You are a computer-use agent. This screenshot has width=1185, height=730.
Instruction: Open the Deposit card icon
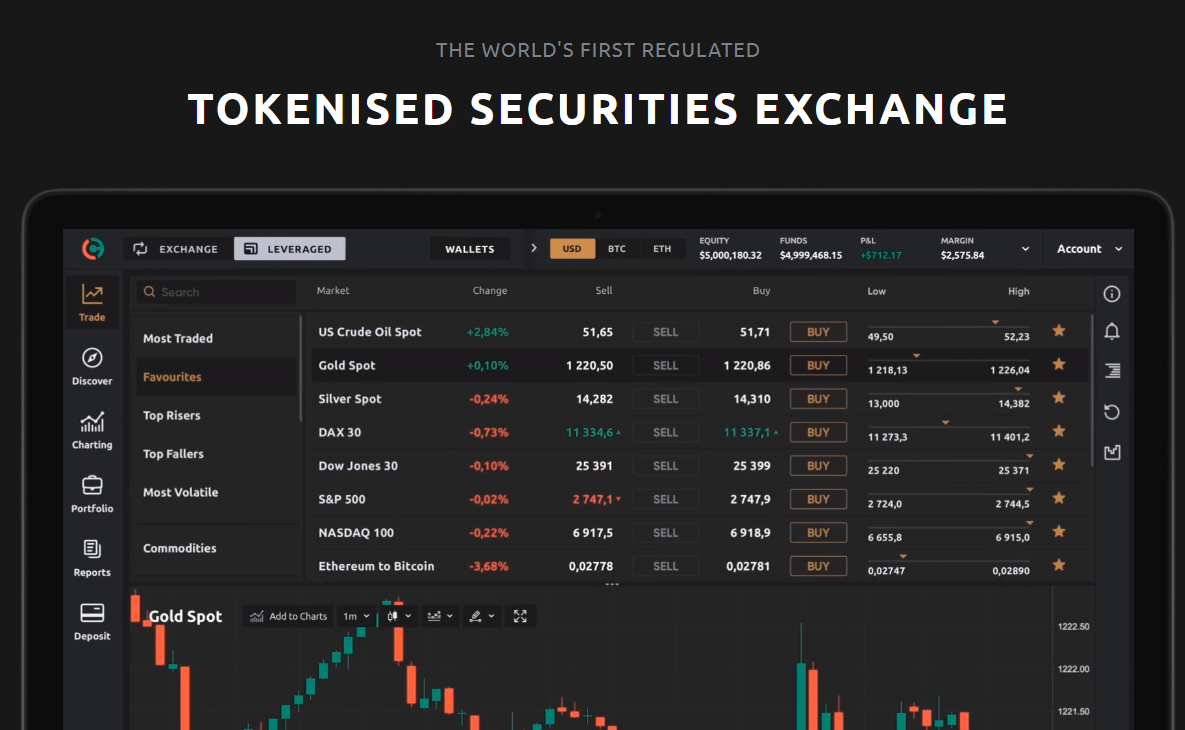click(x=92, y=613)
